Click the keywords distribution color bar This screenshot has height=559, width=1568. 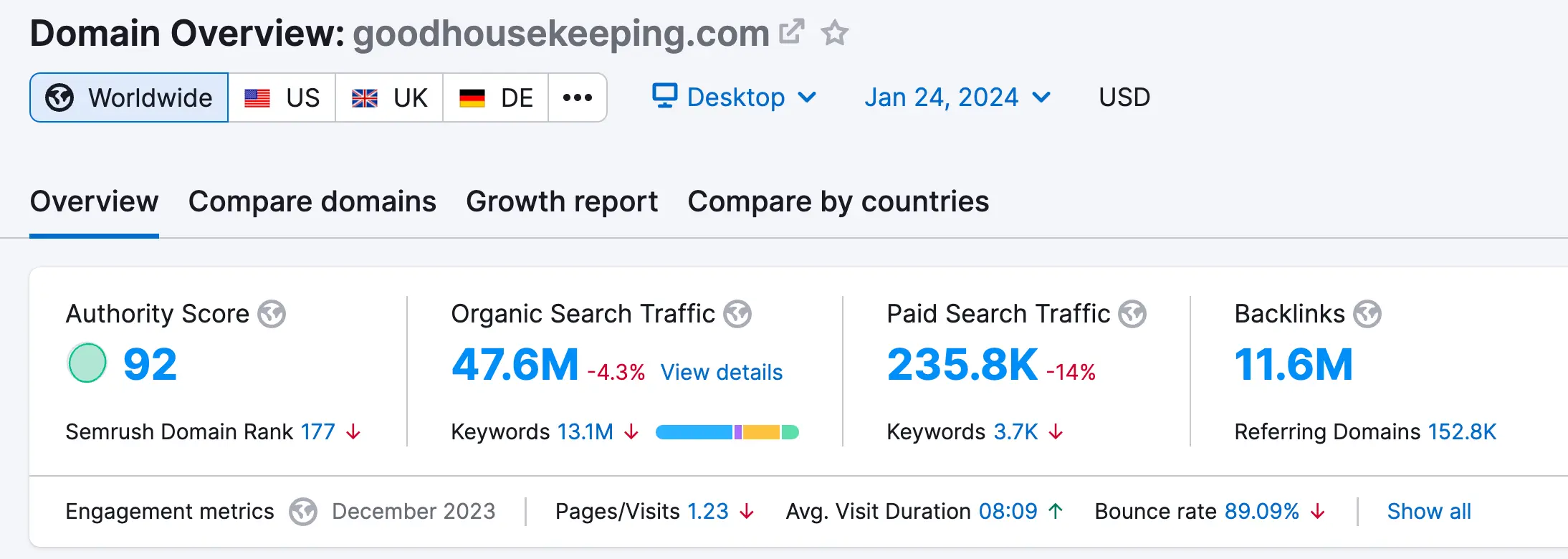tap(727, 432)
